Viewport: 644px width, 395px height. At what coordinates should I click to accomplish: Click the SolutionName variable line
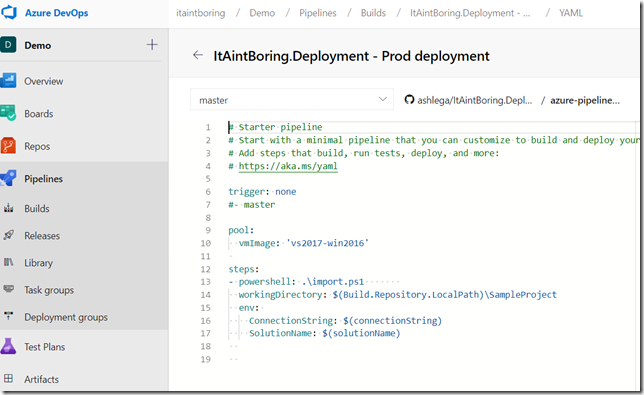[324, 333]
